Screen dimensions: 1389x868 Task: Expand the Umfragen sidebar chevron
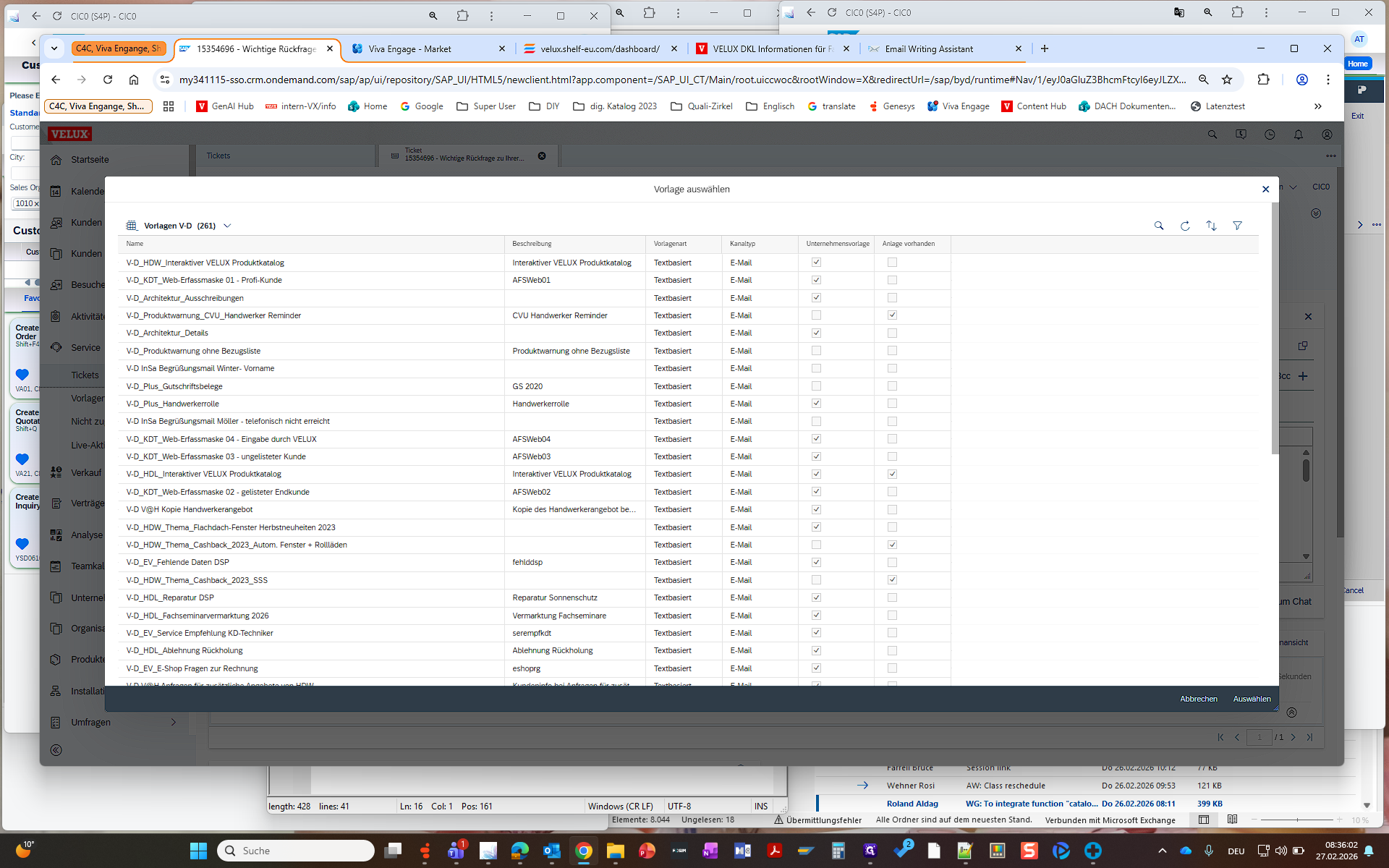173,722
